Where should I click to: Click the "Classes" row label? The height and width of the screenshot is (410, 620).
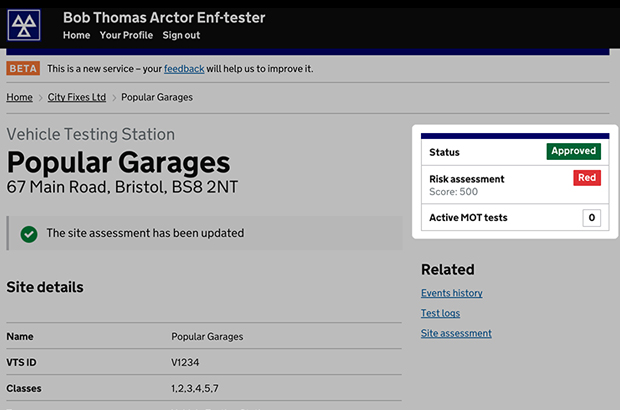click(x=24, y=388)
